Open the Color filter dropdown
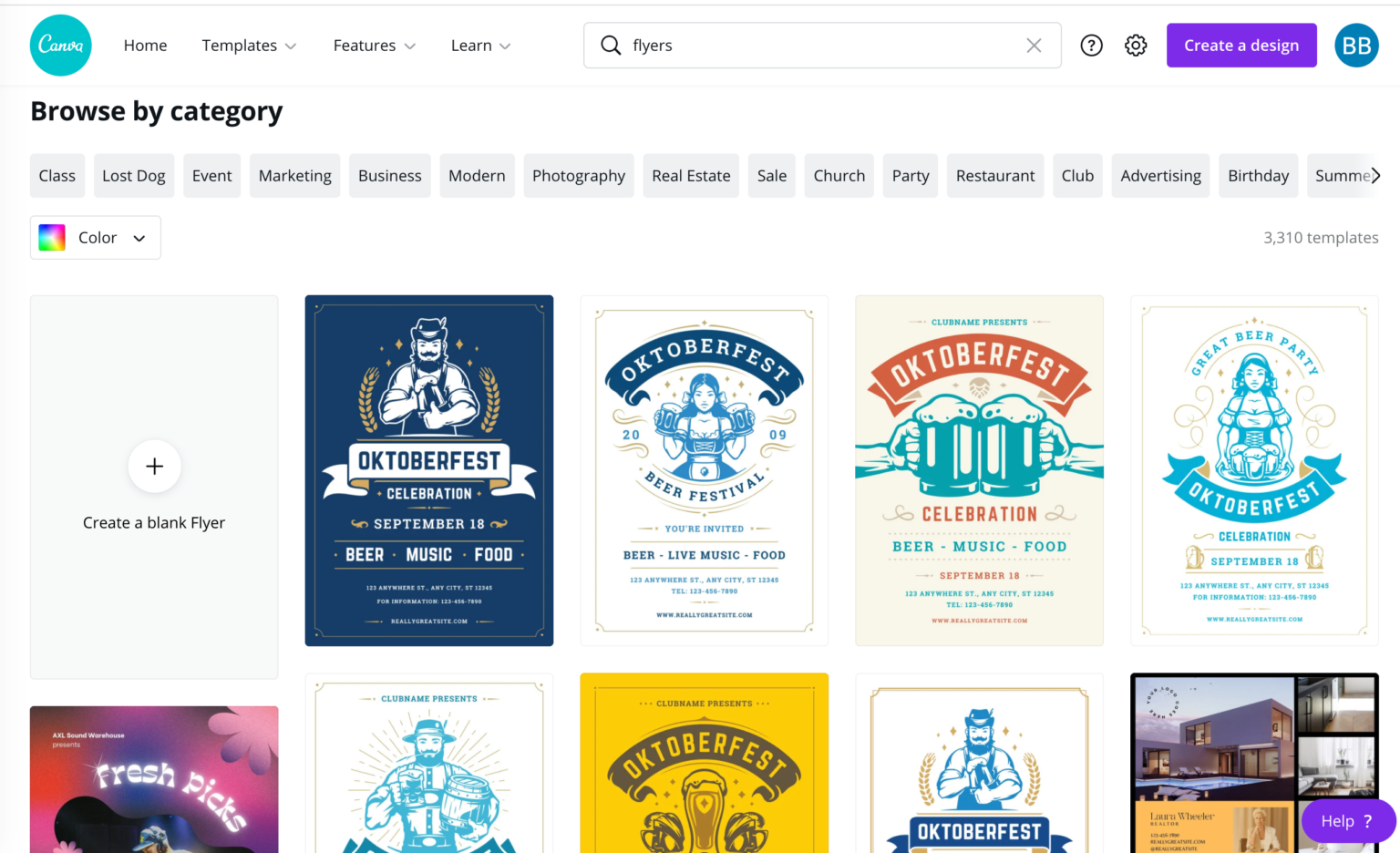1400x853 pixels. coord(96,238)
